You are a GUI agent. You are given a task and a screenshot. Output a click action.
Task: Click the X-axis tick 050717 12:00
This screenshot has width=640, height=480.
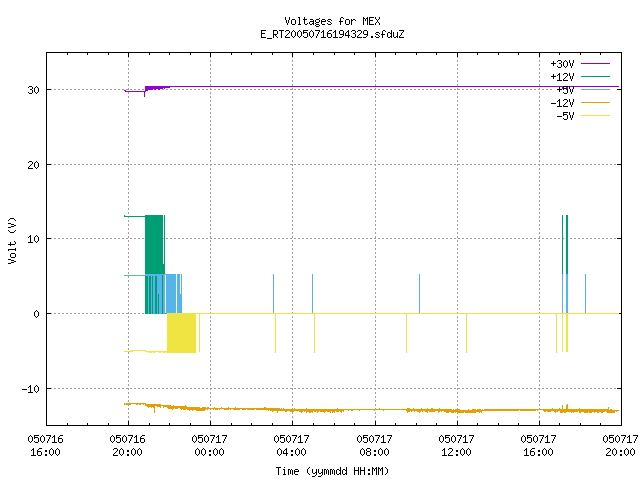pos(456,446)
